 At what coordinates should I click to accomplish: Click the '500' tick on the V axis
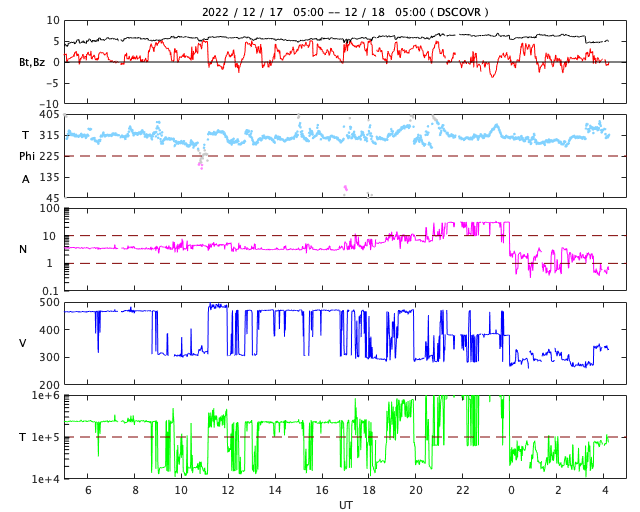point(49,303)
